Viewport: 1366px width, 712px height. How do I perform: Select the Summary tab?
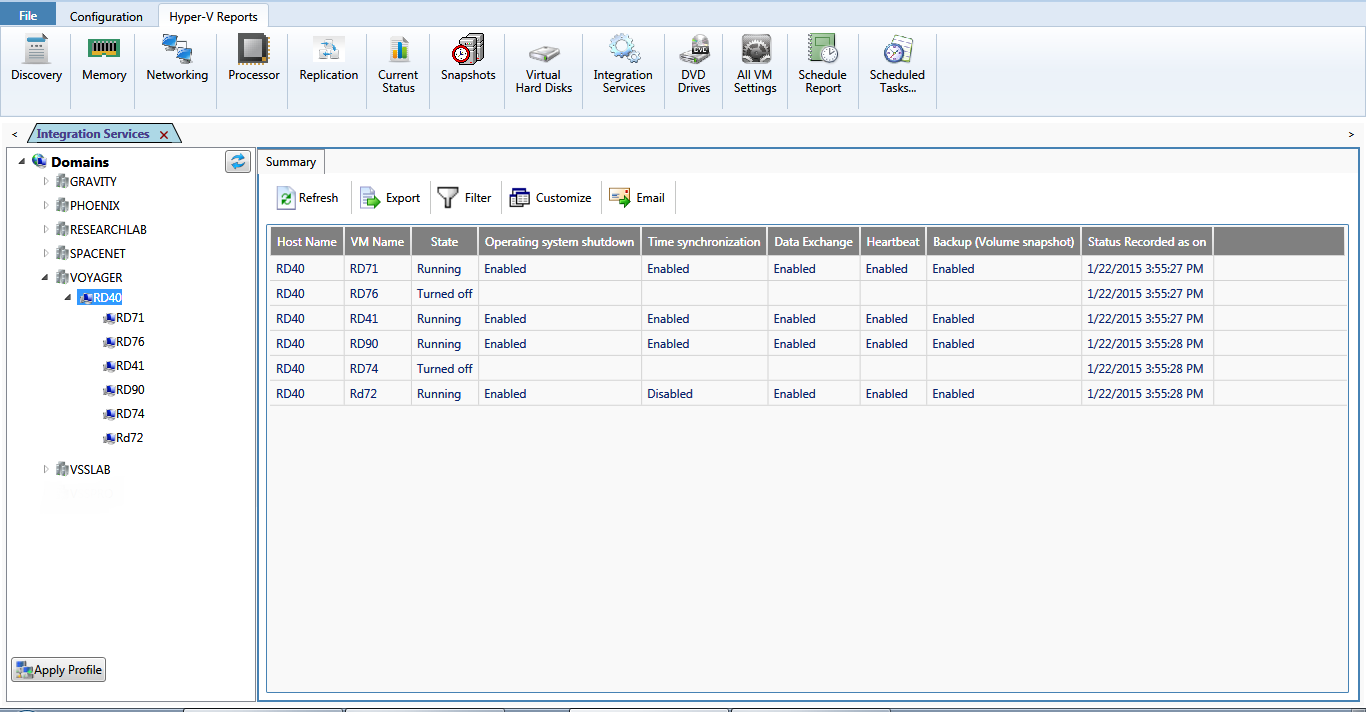(291, 162)
